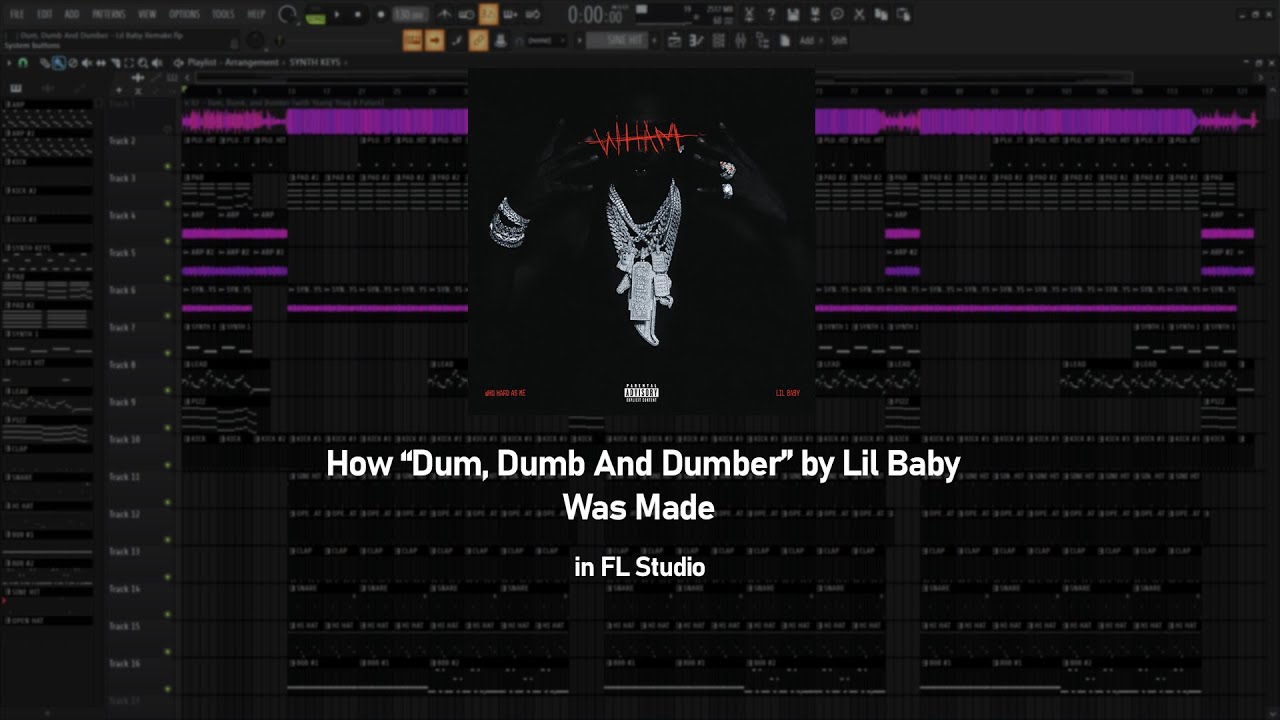Click the SYNTH KEYS breadcrumb label
The image size is (1280, 720).
[x=316, y=62]
